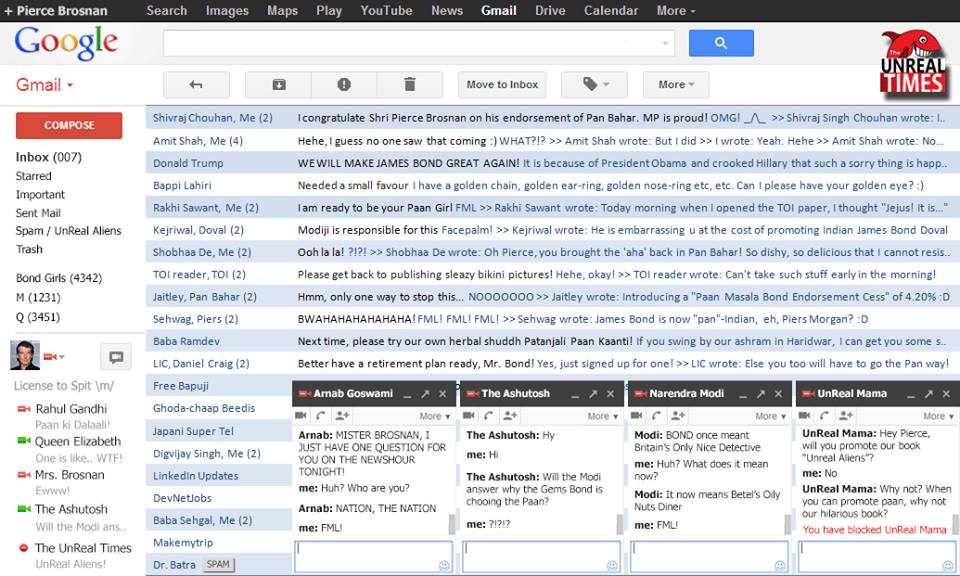Open the search options dropdown arrow

click(665, 43)
